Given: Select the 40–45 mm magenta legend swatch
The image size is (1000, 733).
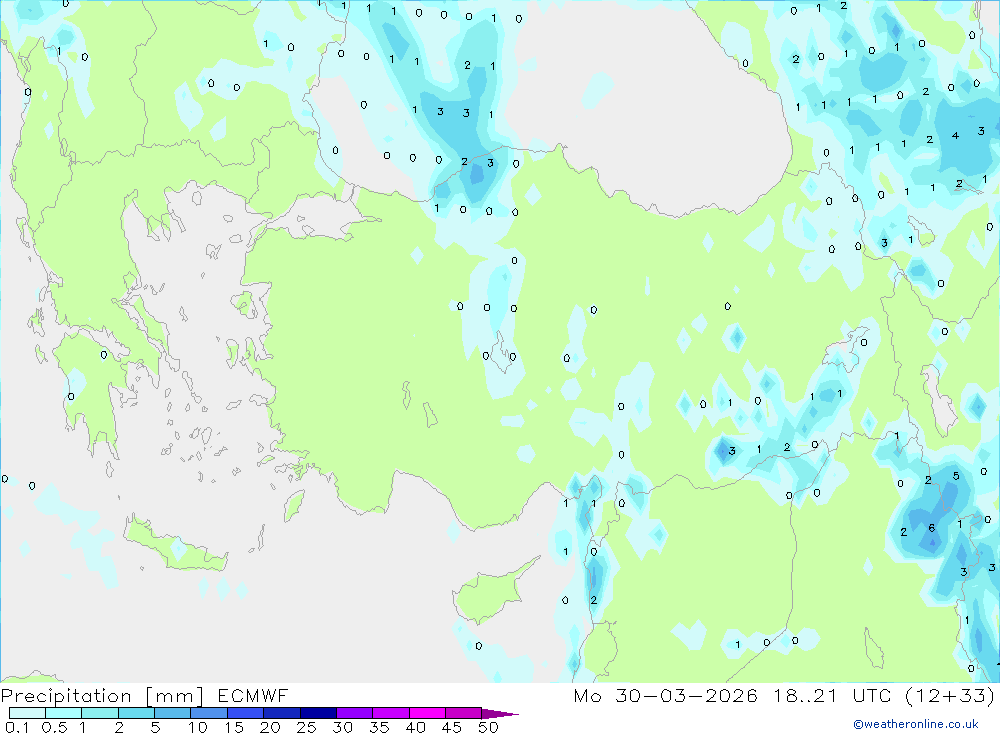Looking at the screenshot, I should pos(427,713).
